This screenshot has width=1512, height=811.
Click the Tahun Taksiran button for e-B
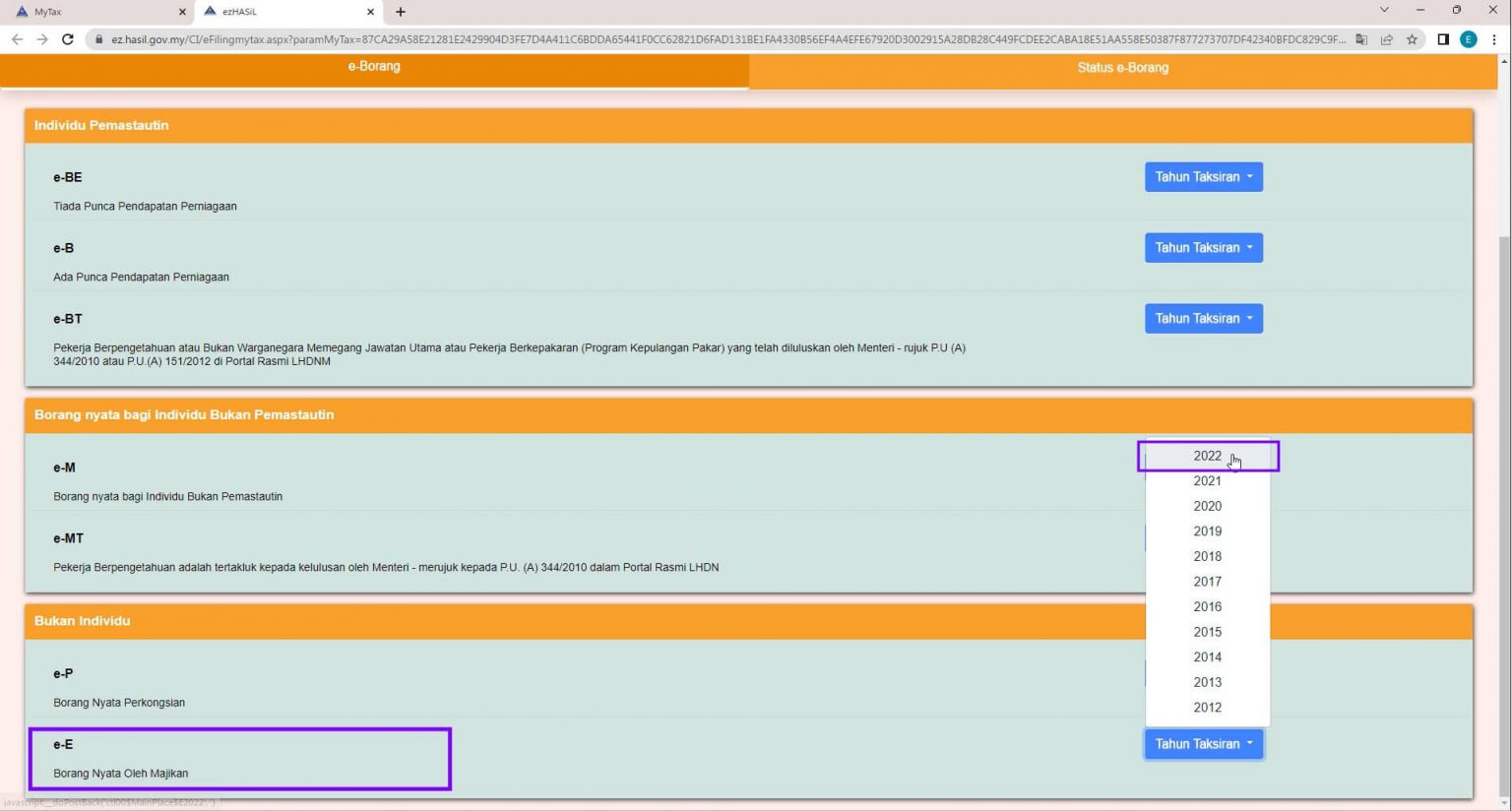[x=1203, y=247]
